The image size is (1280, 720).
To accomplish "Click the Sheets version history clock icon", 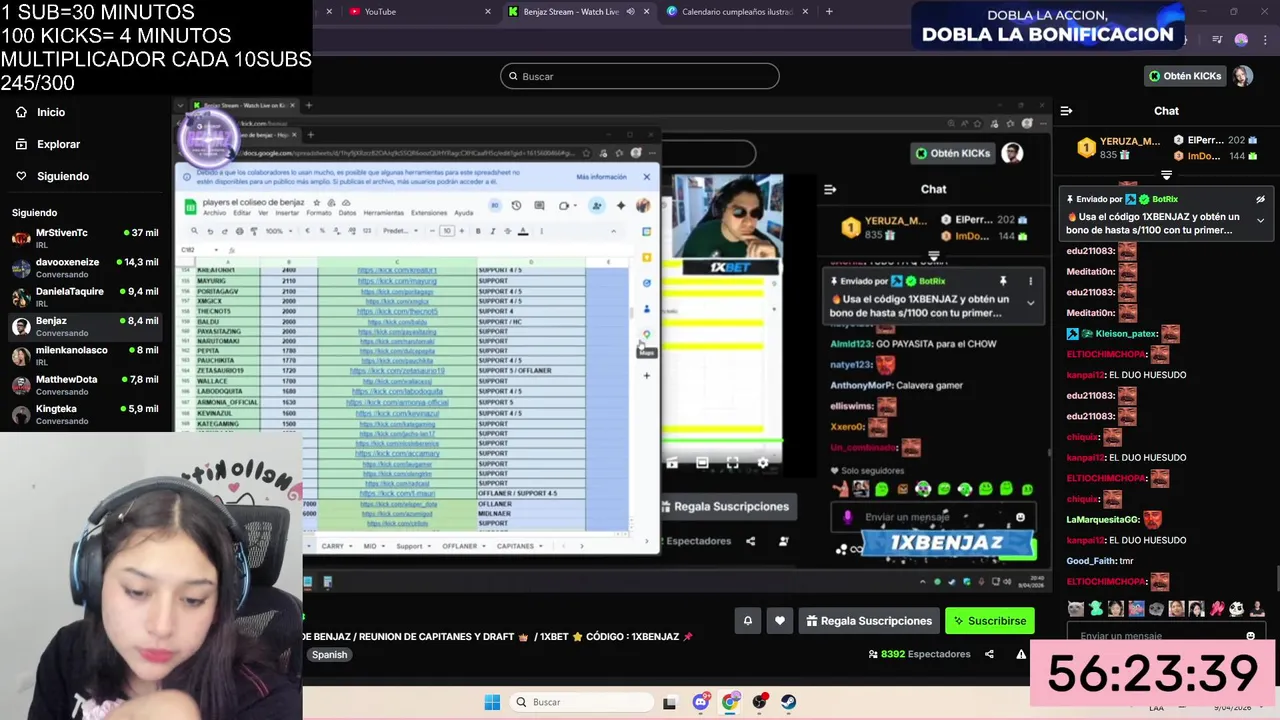I will coord(516,206).
